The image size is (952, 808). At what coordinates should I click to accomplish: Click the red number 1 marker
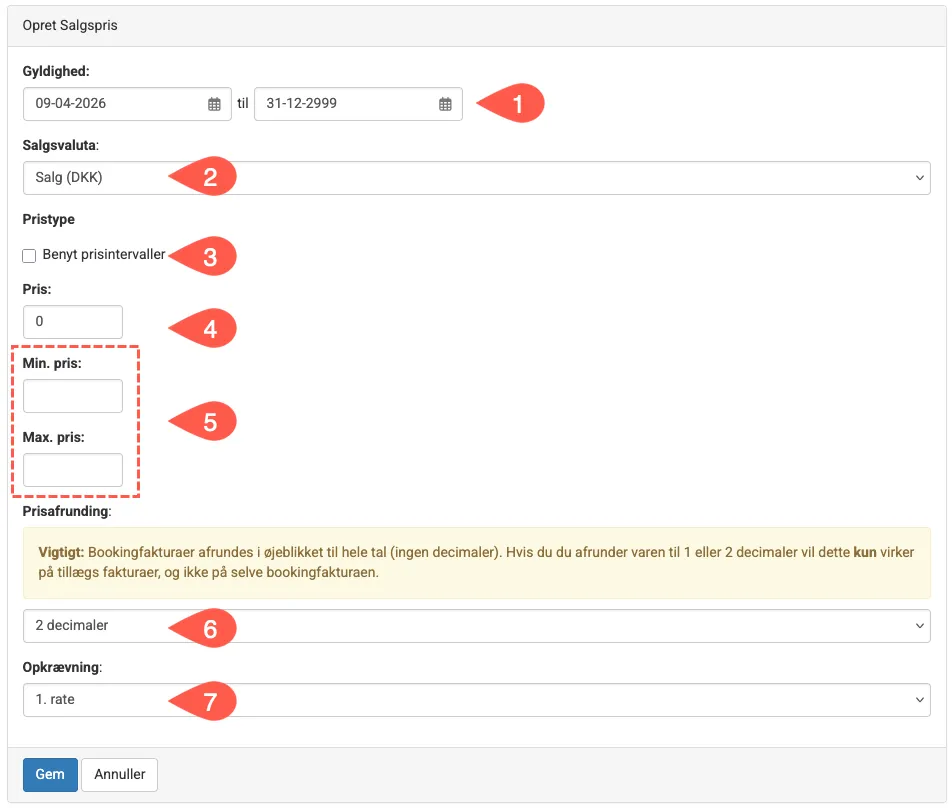coord(514,104)
